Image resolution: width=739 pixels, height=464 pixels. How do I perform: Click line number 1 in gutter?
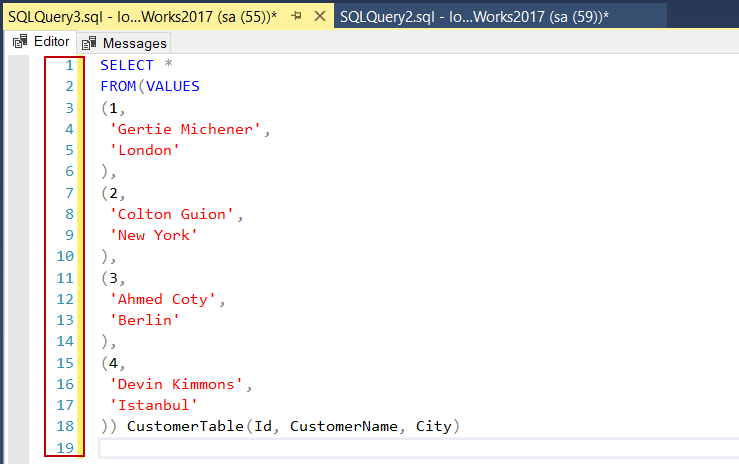point(69,65)
